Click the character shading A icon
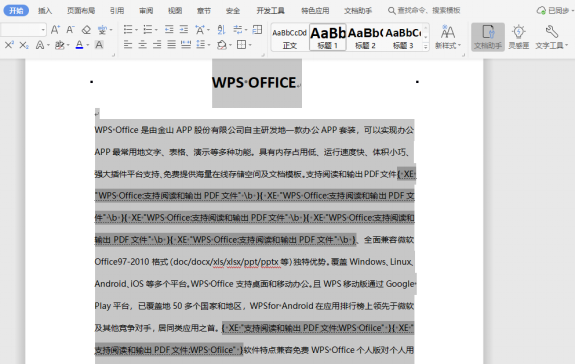The image size is (576, 364). (99, 45)
